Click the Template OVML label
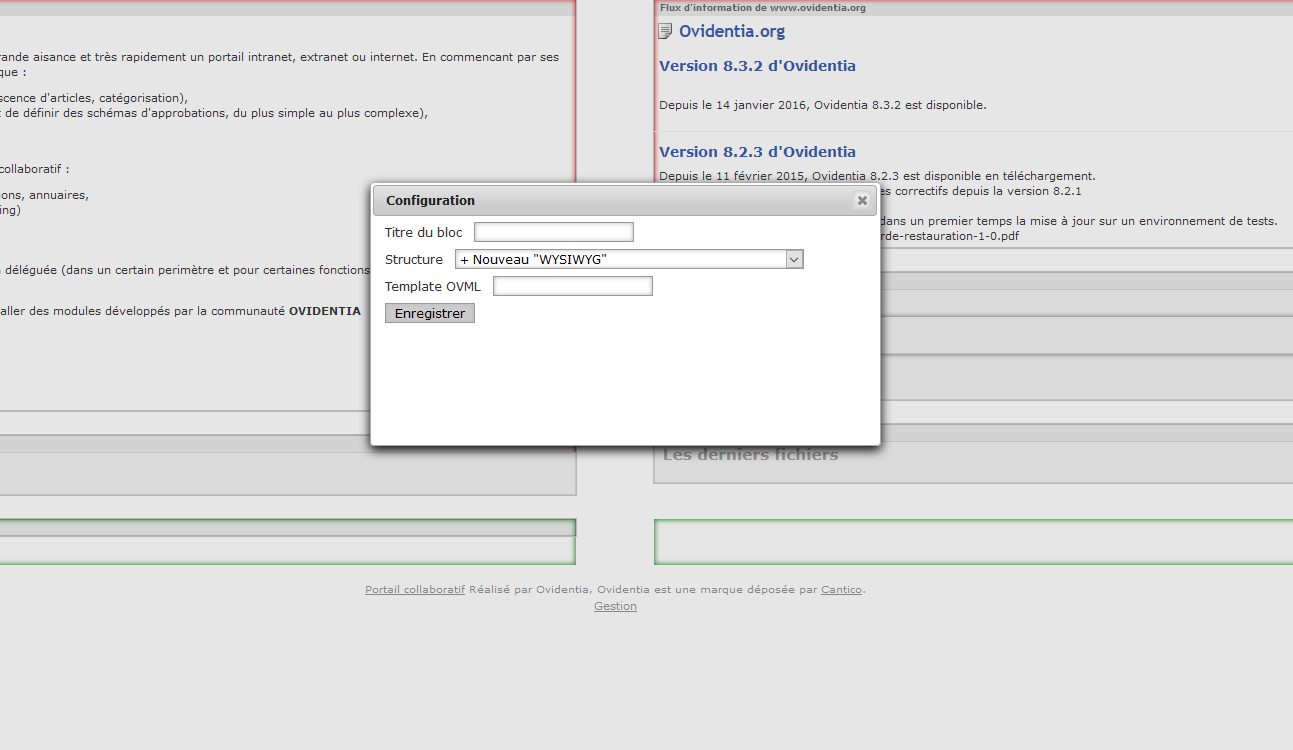The height and width of the screenshot is (750, 1293). (x=432, y=287)
